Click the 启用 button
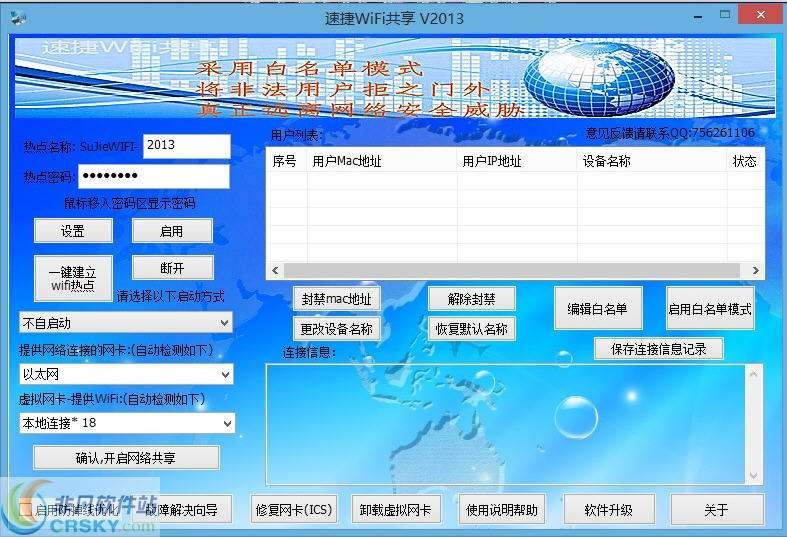The width and height of the screenshot is (787, 537). (172, 231)
